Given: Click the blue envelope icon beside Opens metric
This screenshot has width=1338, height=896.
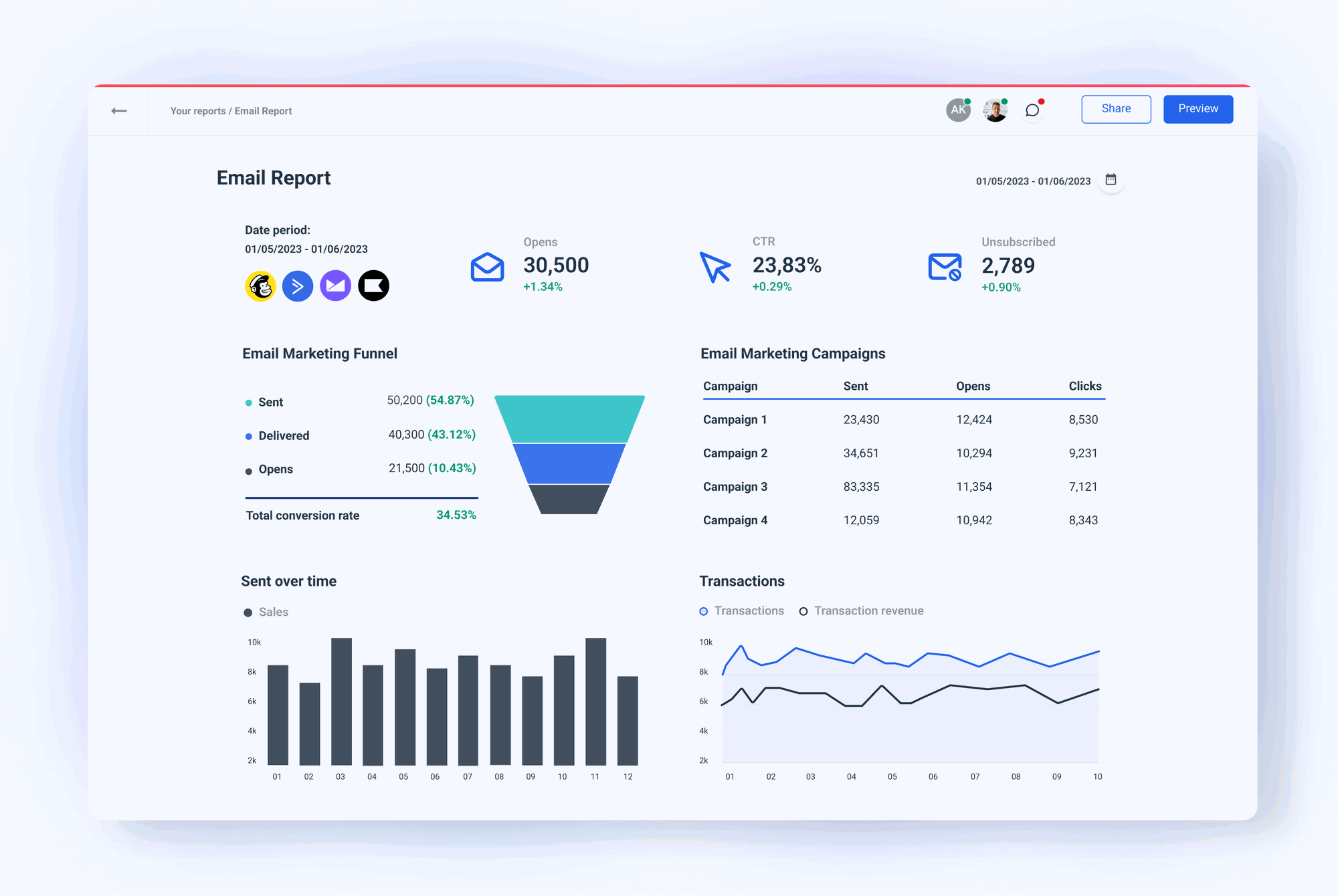Looking at the screenshot, I should point(488,267).
